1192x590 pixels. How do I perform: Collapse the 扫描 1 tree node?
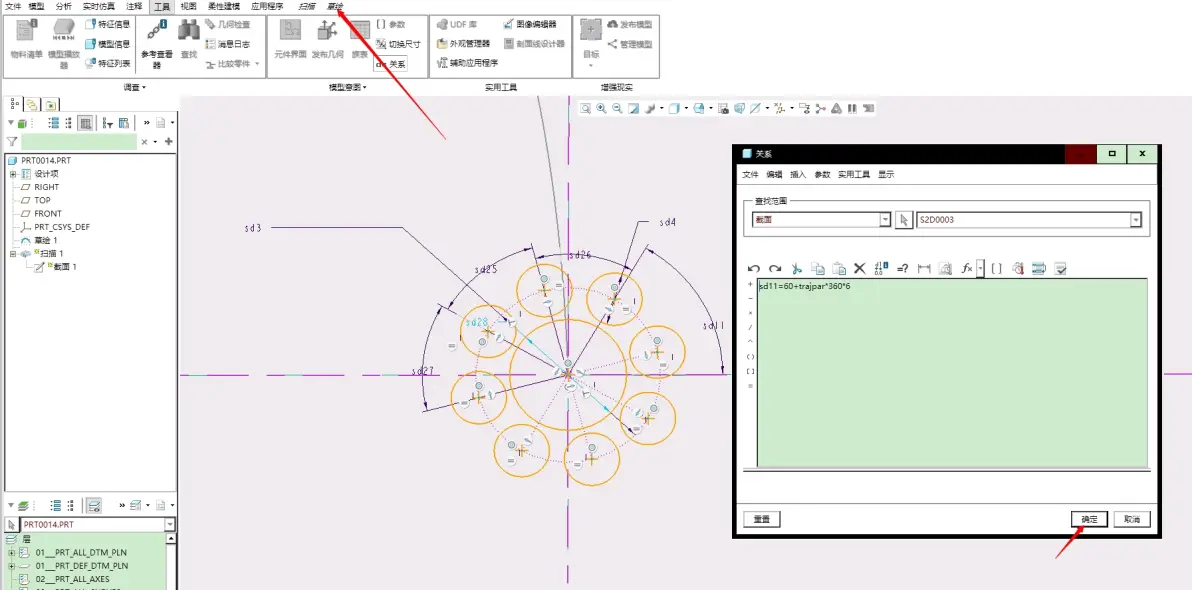point(13,254)
